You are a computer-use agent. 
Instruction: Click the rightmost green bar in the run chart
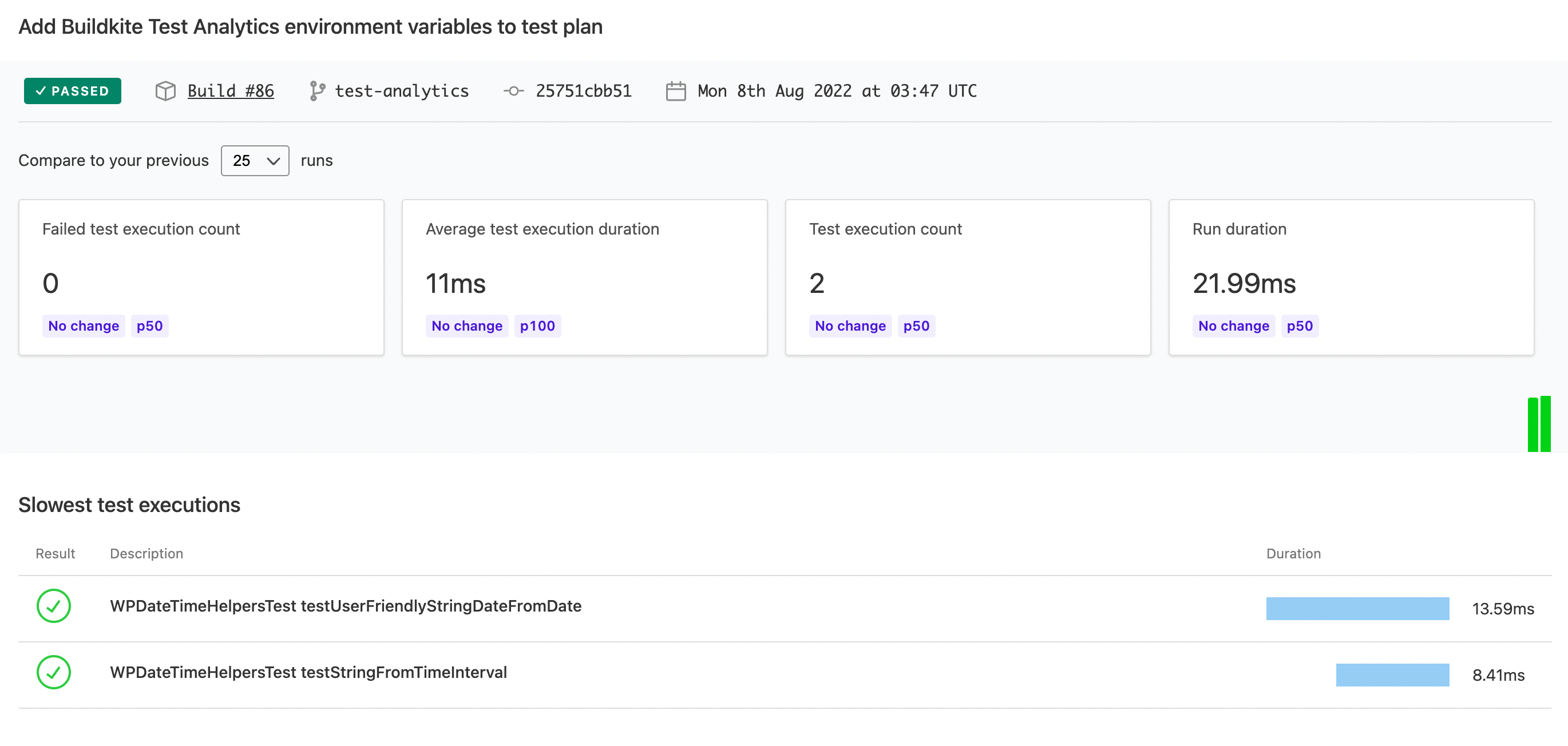[x=1546, y=424]
